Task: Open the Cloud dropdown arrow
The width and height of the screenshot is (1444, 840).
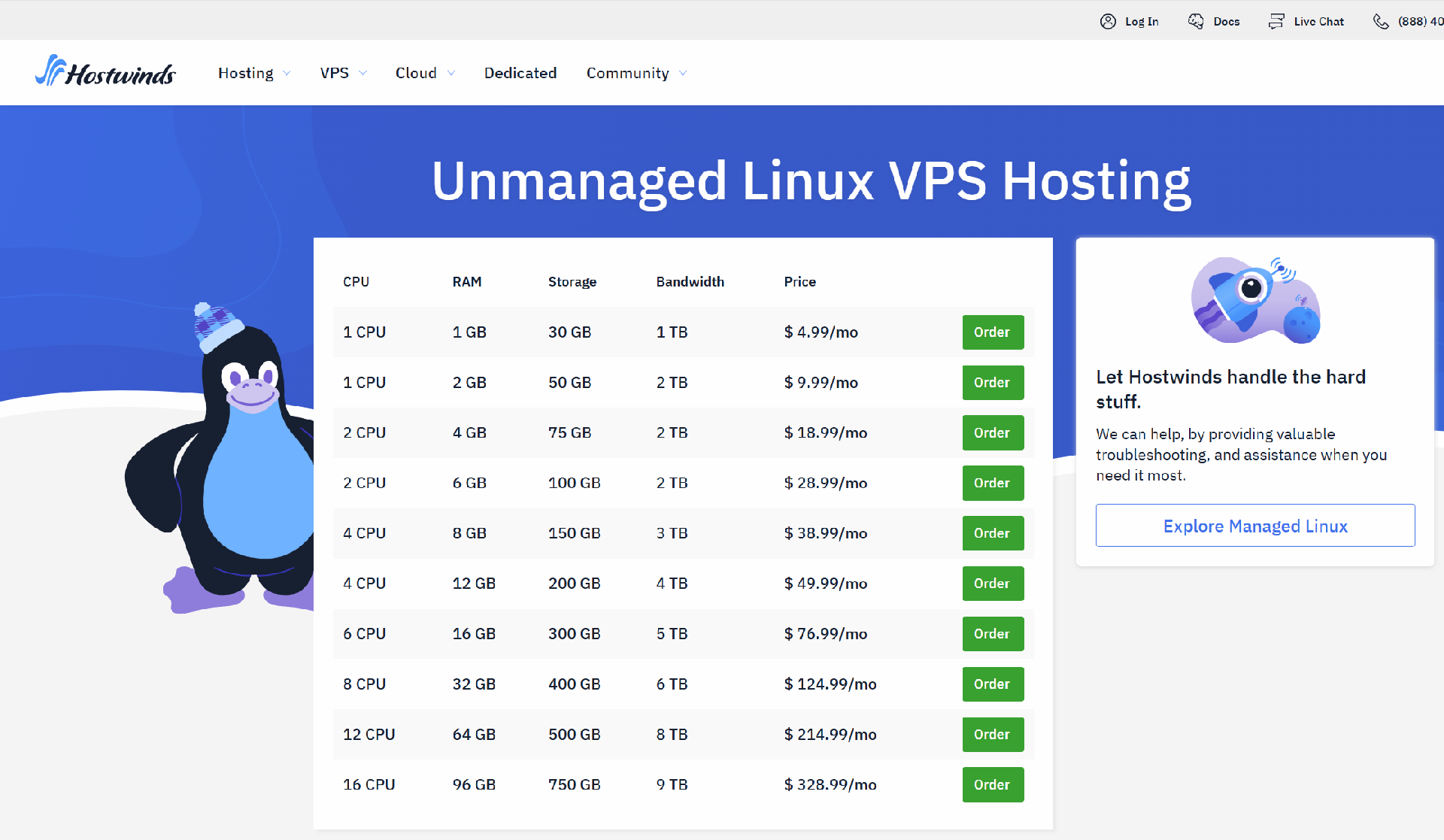Action: pos(451,73)
